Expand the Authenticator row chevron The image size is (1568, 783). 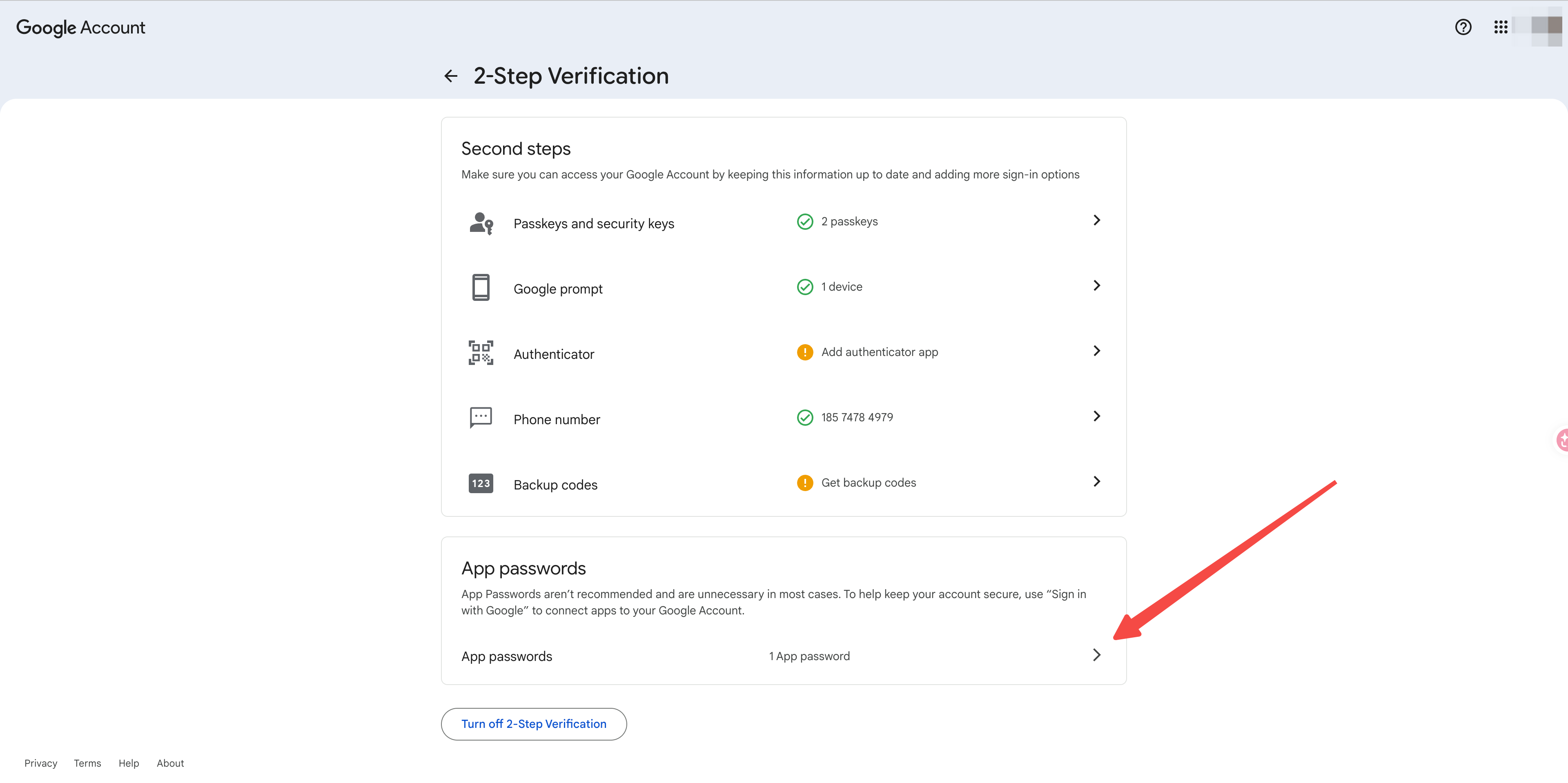[1096, 351]
